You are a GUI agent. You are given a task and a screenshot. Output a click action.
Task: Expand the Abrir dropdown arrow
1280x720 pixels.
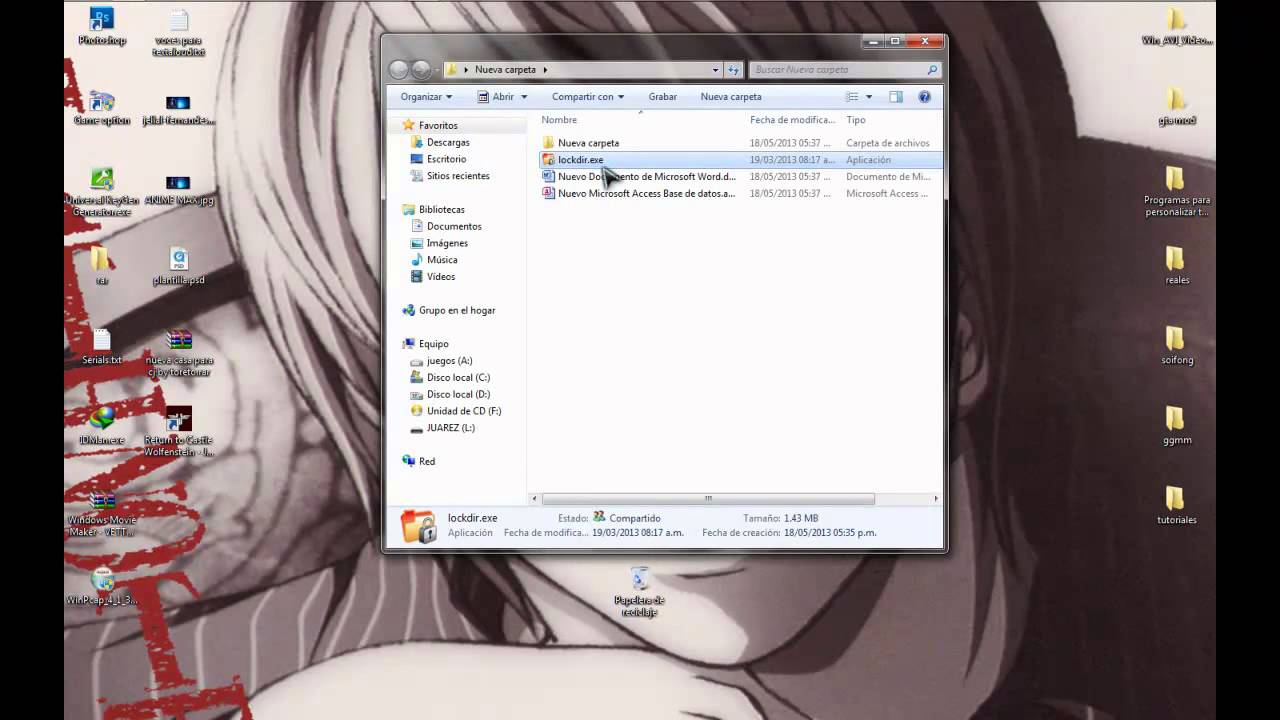tap(524, 97)
